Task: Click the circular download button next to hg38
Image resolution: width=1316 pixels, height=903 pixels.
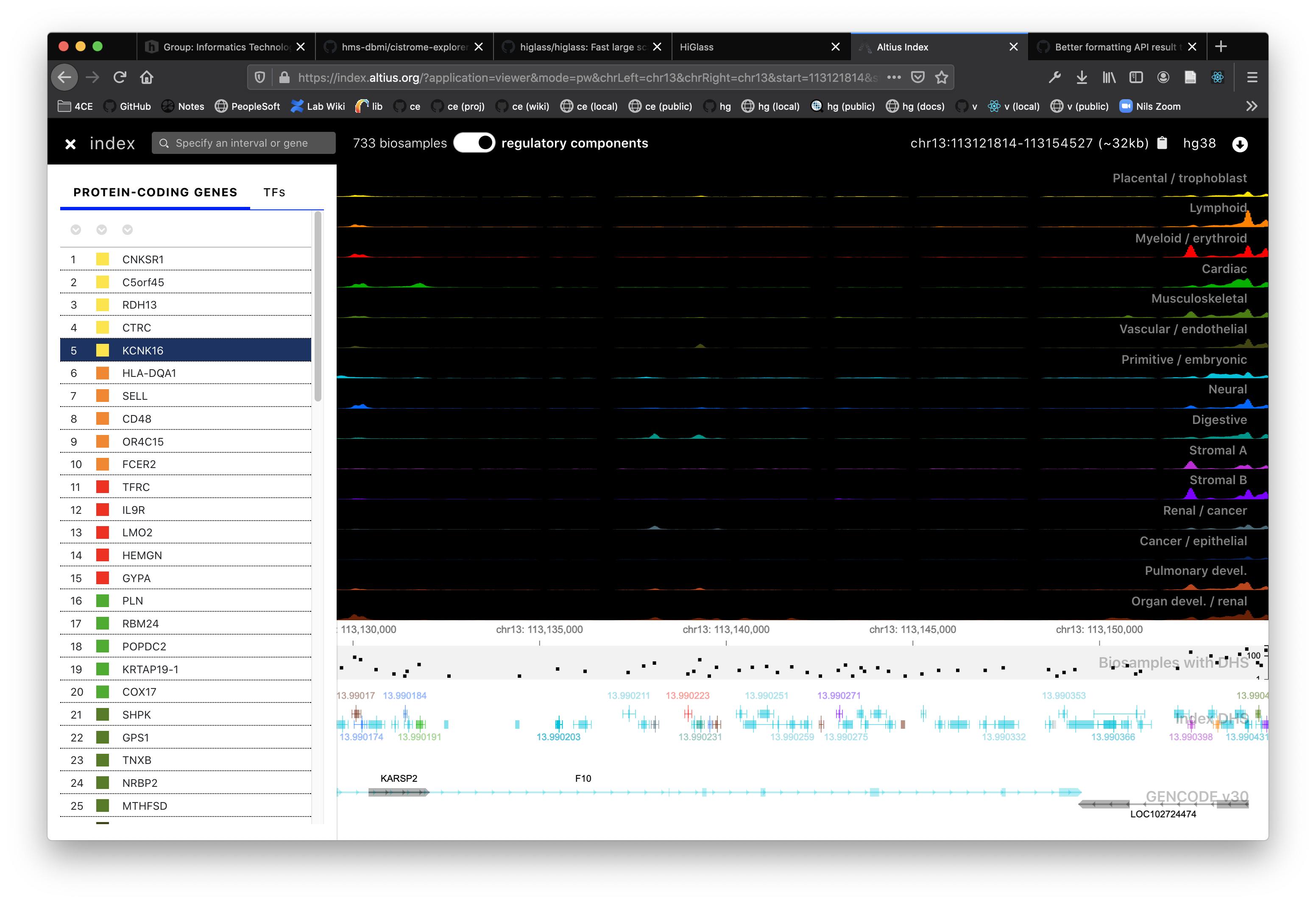Action: click(x=1240, y=143)
